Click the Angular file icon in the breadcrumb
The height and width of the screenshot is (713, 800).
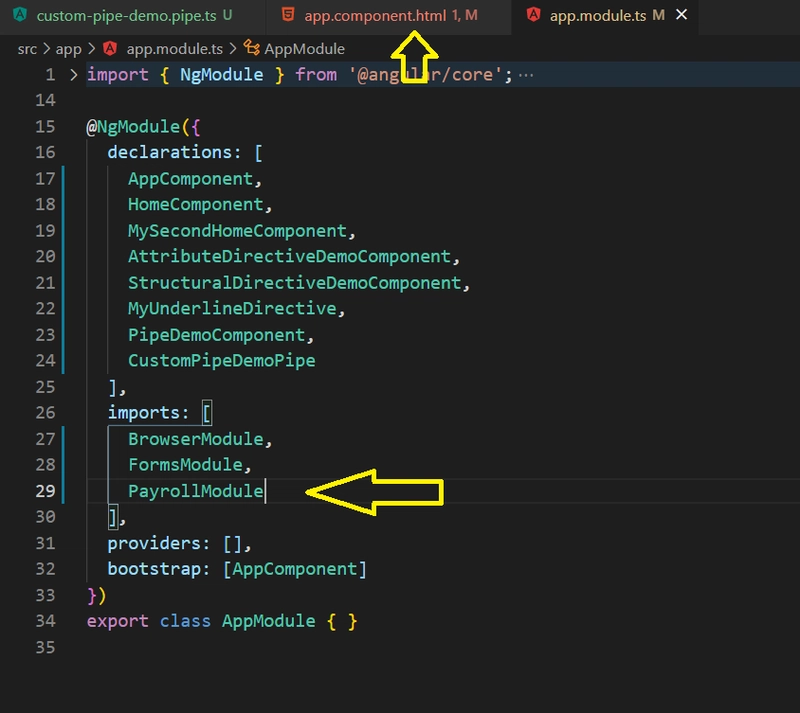pyautogui.click(x=110, y=49)
